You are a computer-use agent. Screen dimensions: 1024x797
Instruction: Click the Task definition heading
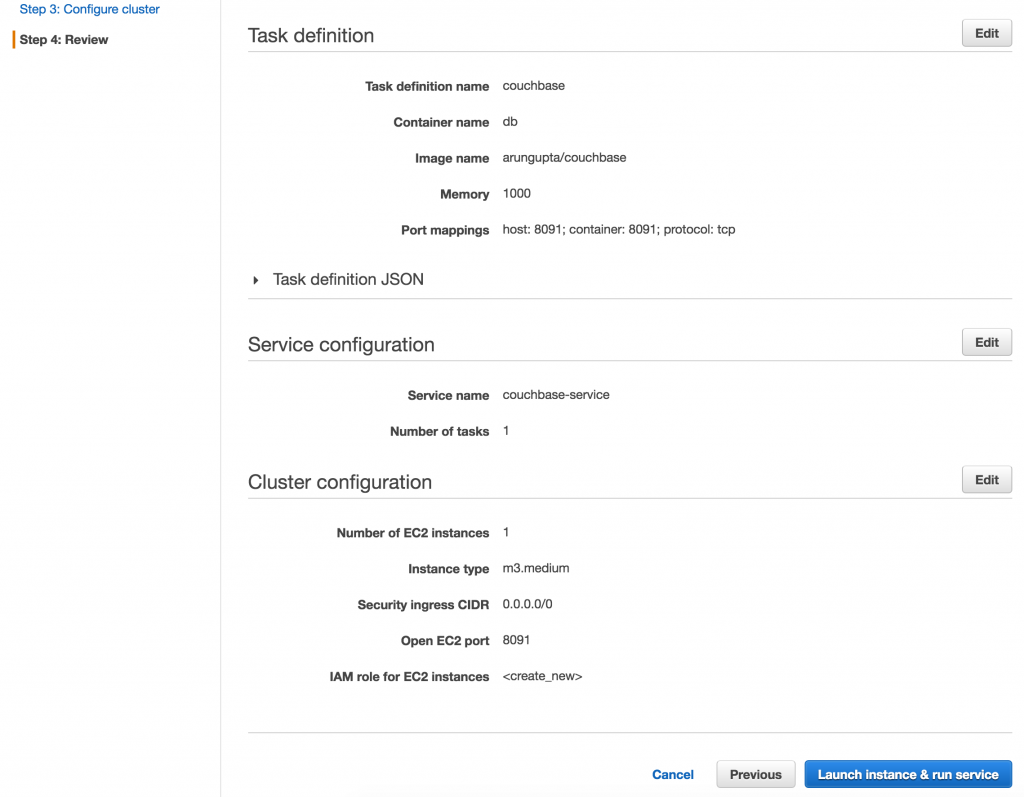[x=311, y=35]
